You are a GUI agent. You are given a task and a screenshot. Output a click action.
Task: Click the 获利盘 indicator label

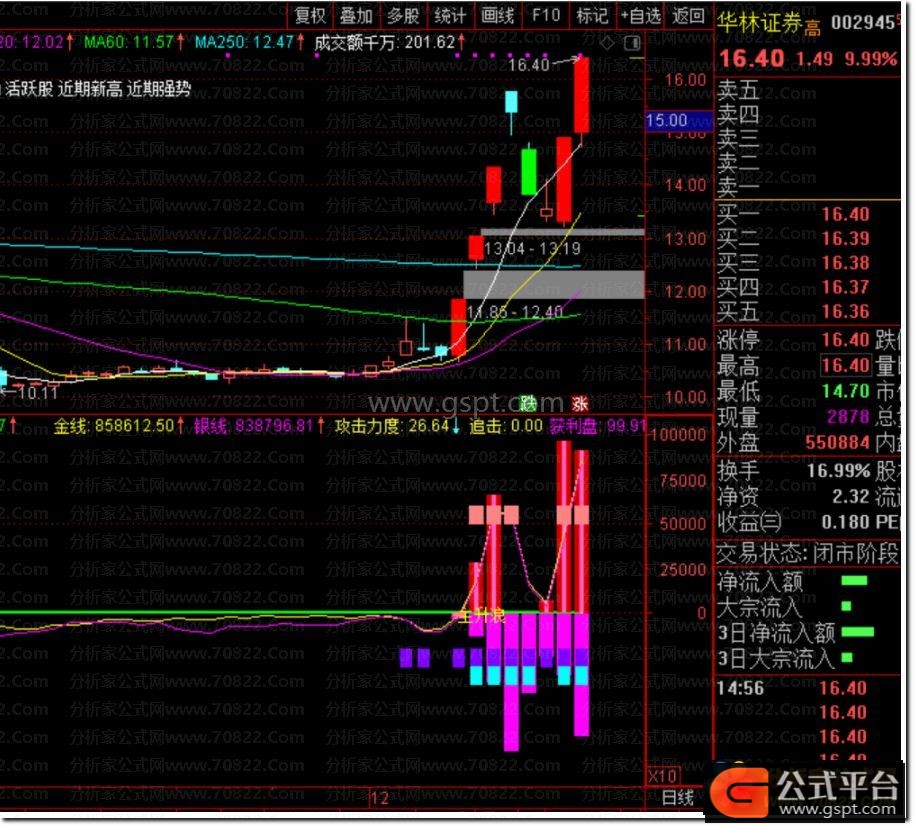(x=598, y=426)
